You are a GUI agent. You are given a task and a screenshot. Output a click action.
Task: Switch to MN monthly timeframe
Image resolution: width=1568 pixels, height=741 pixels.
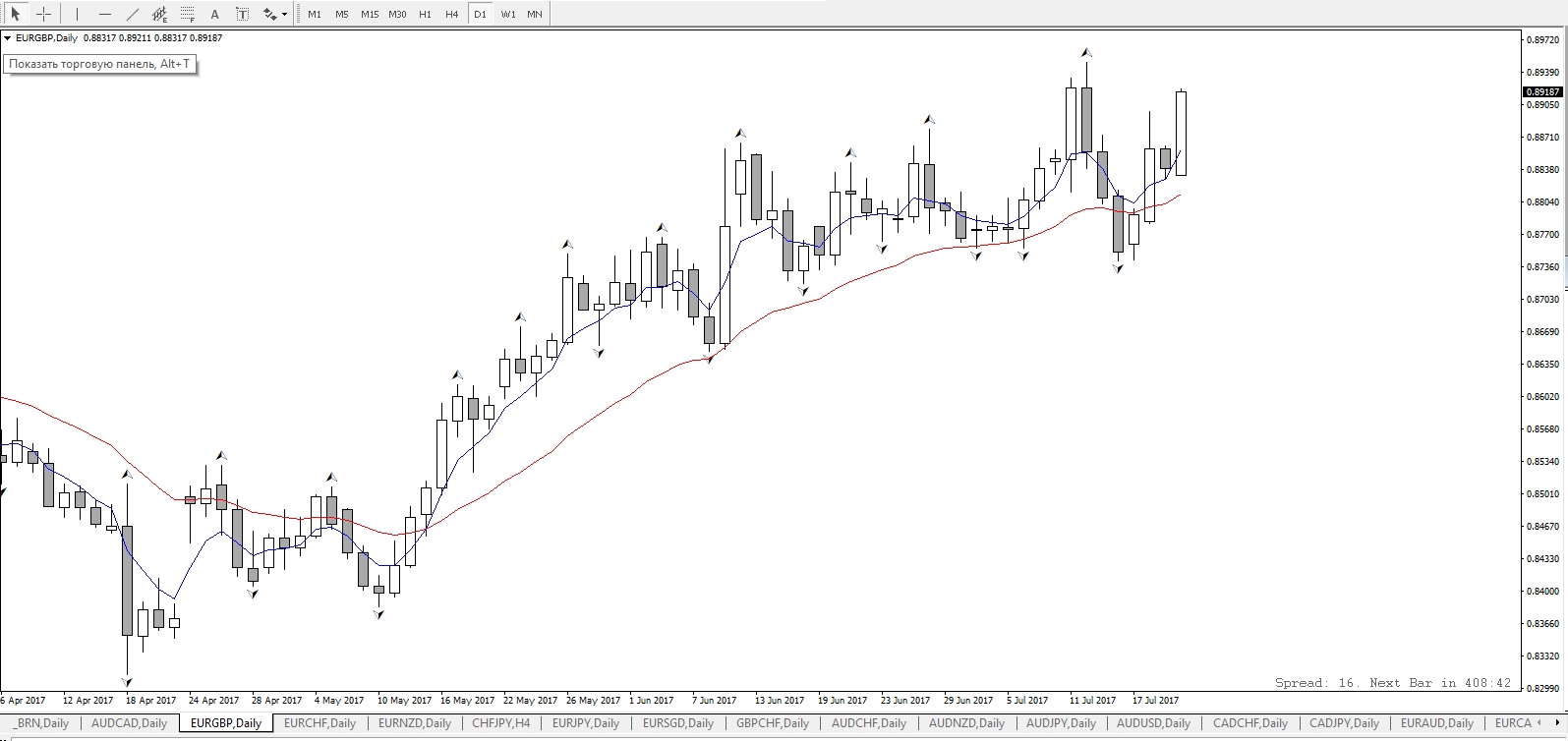pos(534,14)
